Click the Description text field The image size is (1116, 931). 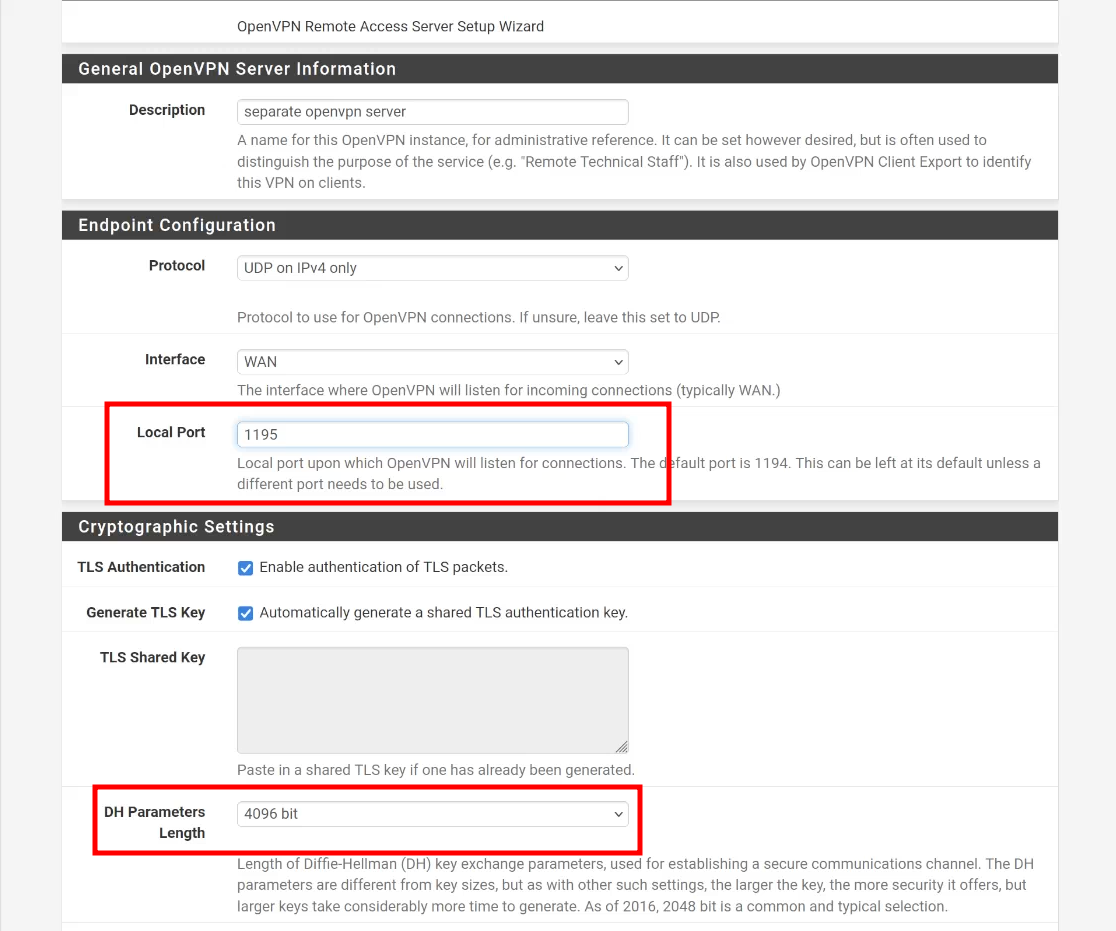432,112
